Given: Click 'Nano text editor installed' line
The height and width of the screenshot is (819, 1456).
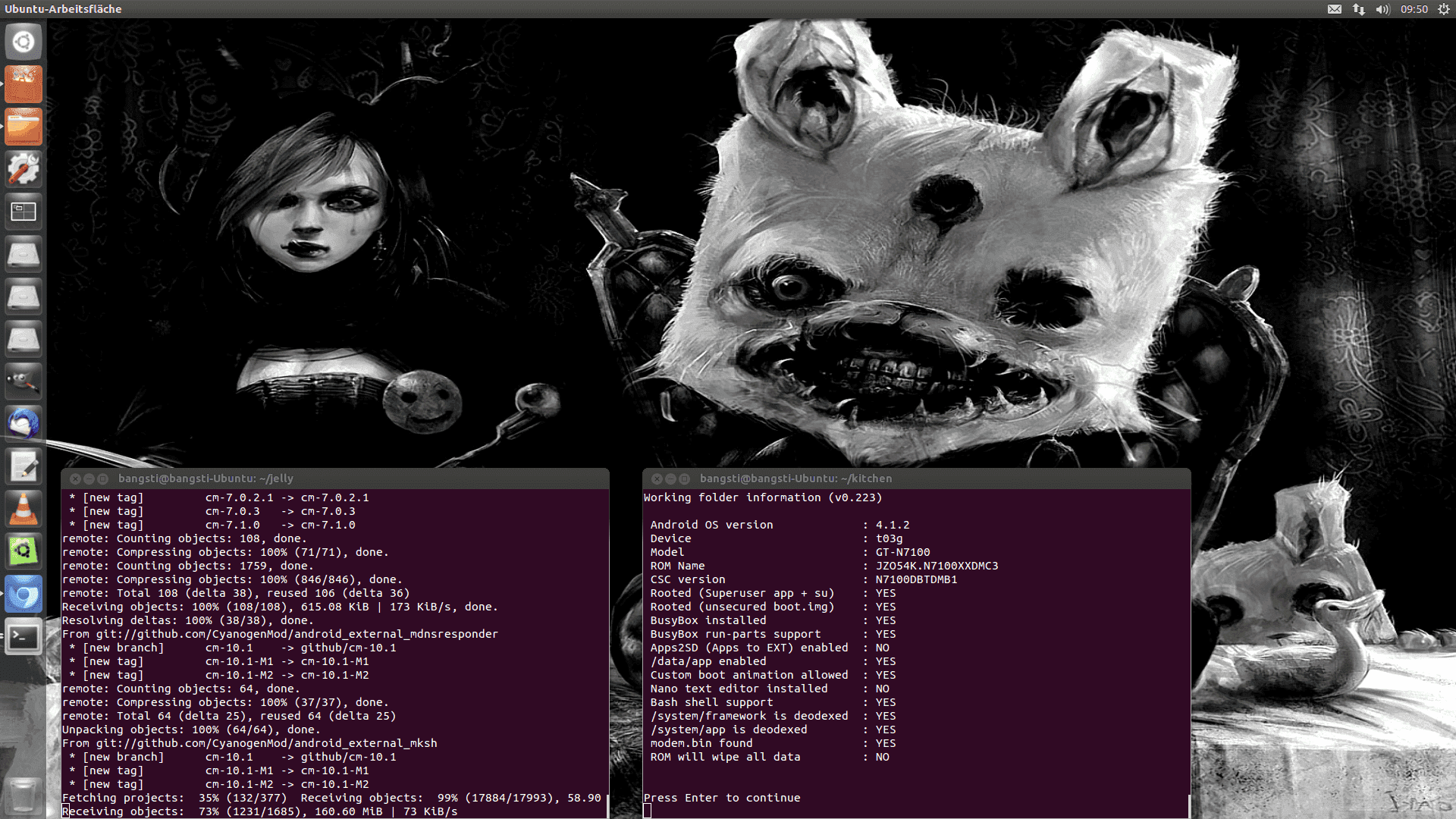Looking at the screenshot, I should point(770,689).
